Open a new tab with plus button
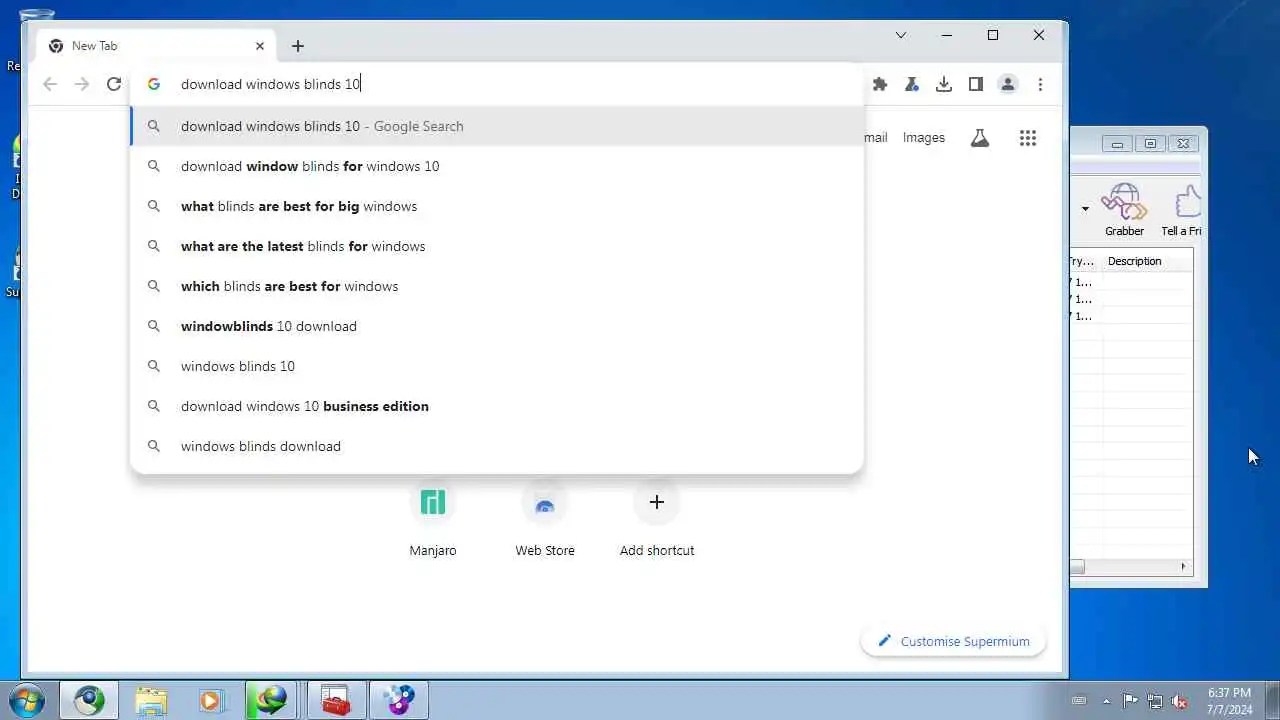Viewport: 1280px width, 720px height. pyautogui.click(x=298, y=46)
